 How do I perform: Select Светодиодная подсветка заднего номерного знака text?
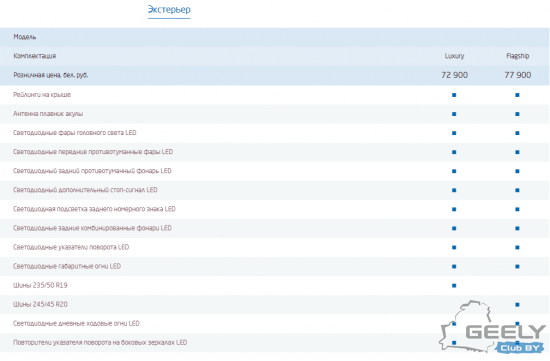pyautogui.click(x=88, y=209)
